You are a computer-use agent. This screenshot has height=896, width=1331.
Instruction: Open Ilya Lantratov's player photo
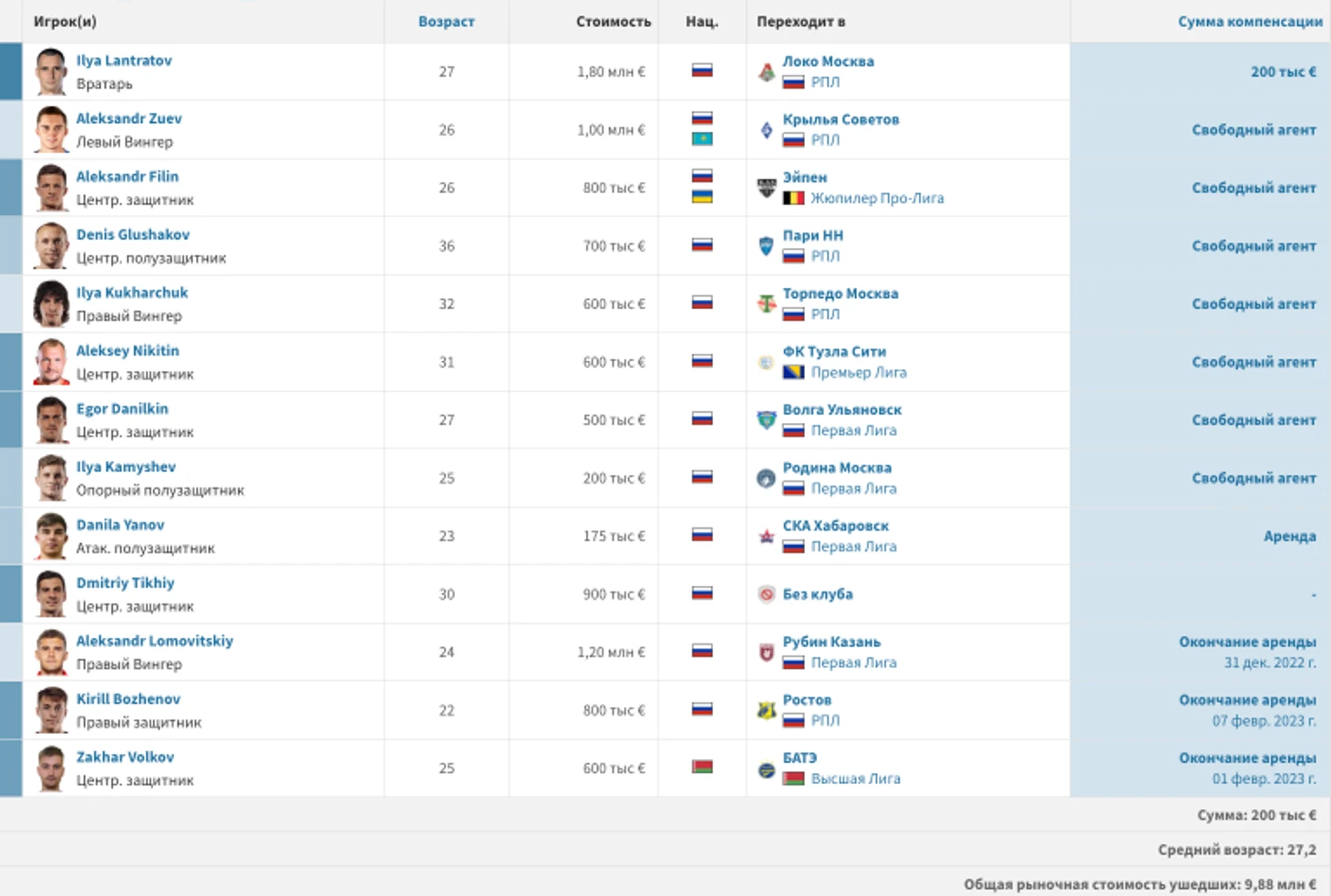tap(51, 72)
